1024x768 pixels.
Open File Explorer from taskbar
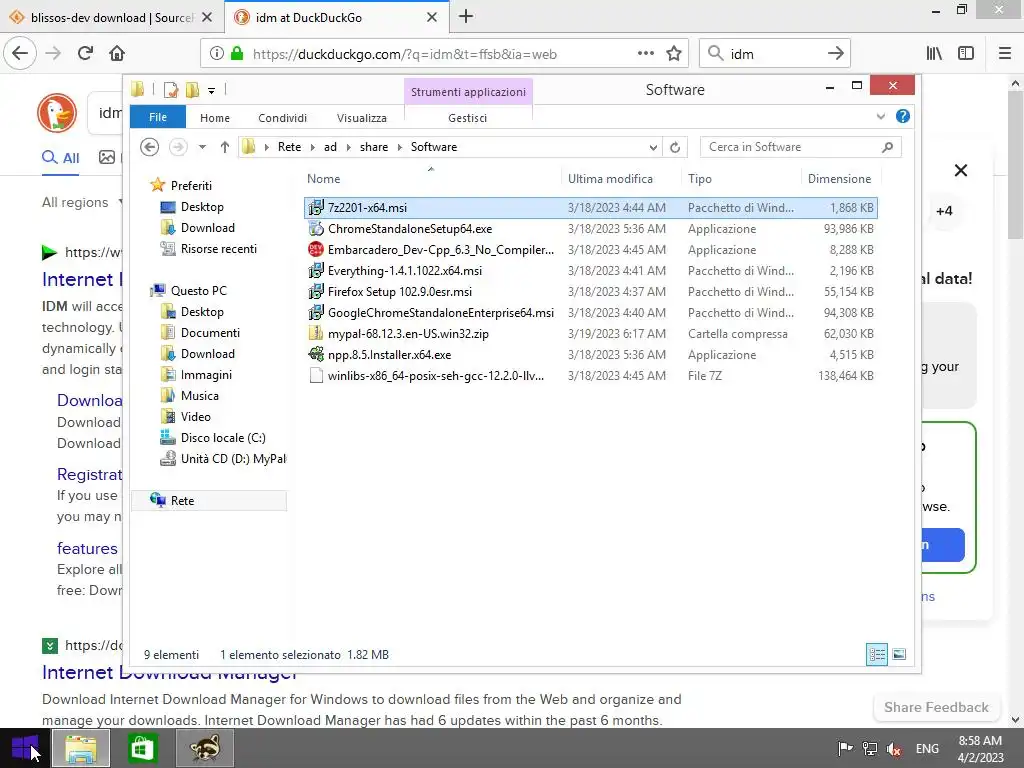pyautogui.click(x=80, y=748)
